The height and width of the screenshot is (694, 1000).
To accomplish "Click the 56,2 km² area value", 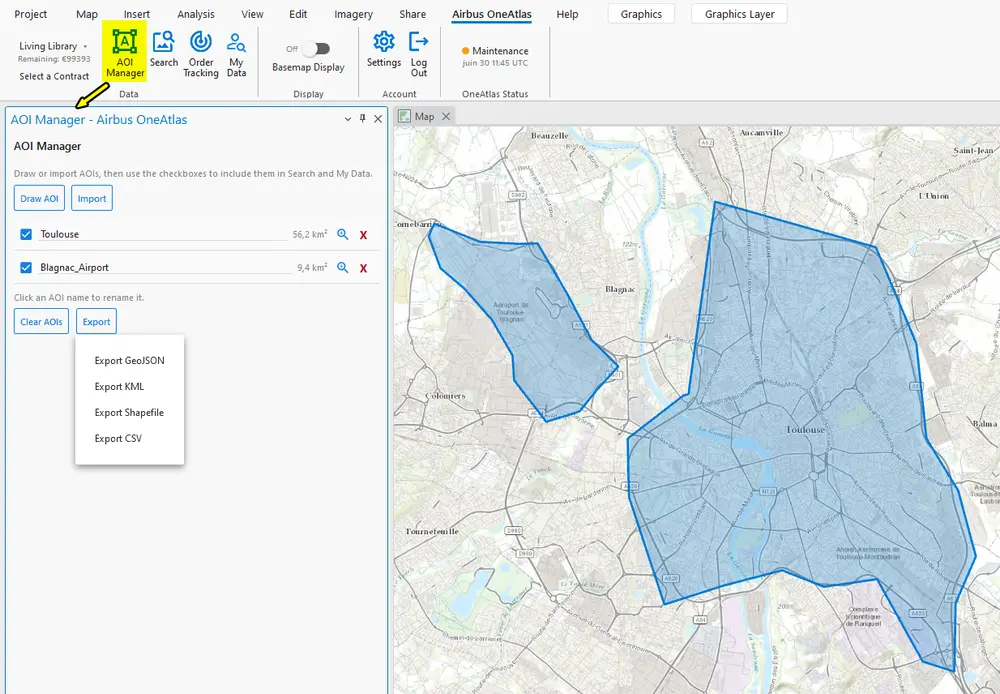I will click(x=310, y=234).
